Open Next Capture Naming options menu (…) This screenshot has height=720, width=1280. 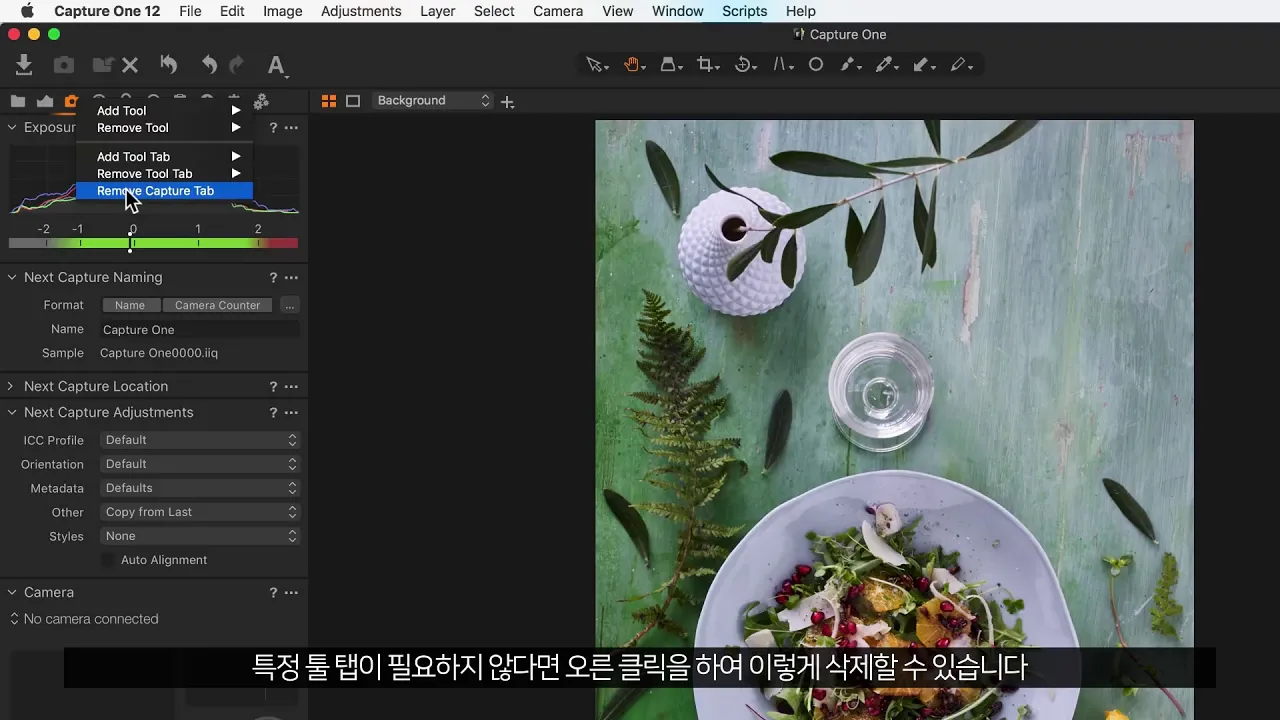click(x=291, y=278)
